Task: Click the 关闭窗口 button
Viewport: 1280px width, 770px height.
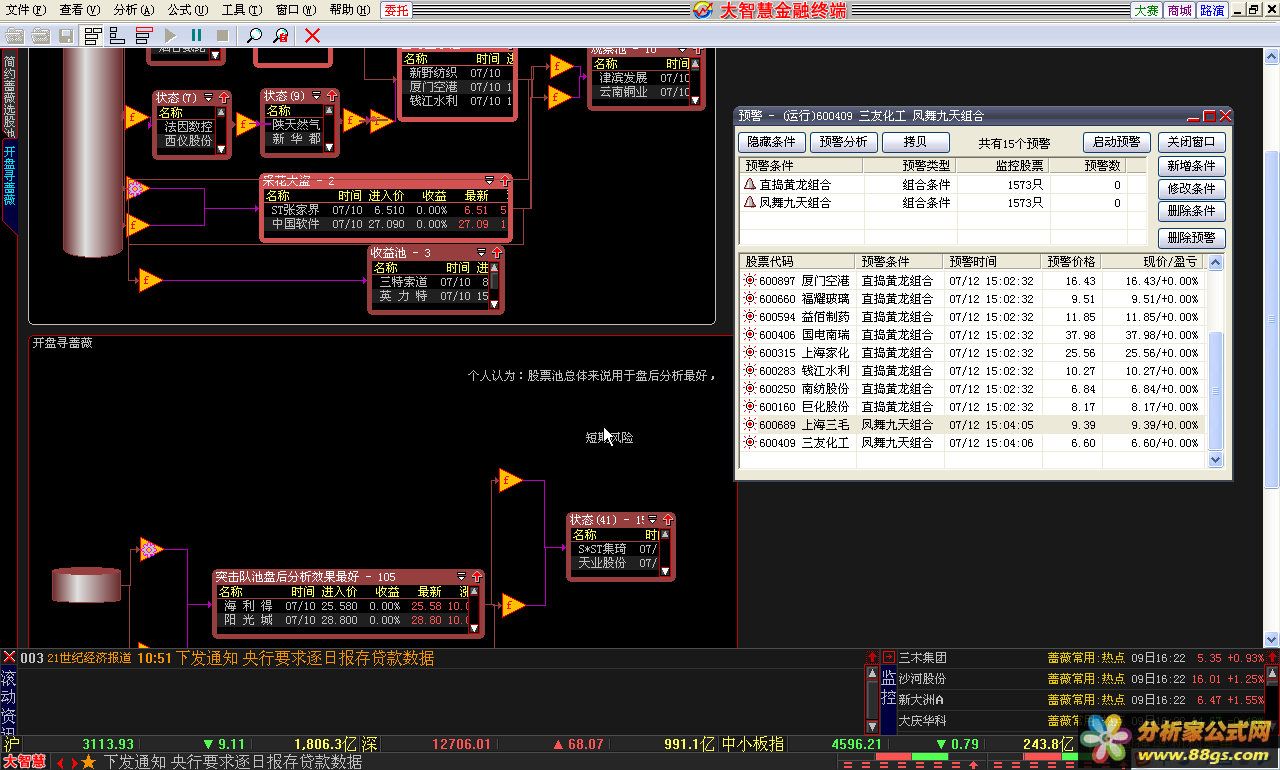Action: click(x=1191, y=142)
